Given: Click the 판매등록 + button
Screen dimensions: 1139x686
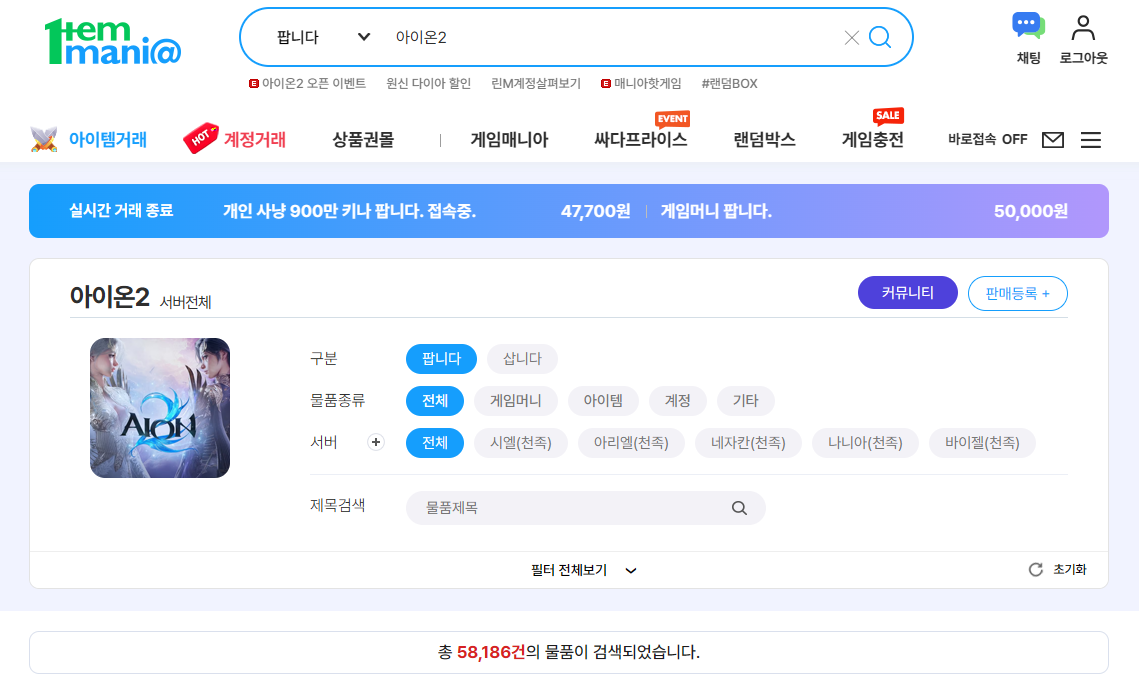Looking at the screenshot, I should click(x=1018, y=294).
